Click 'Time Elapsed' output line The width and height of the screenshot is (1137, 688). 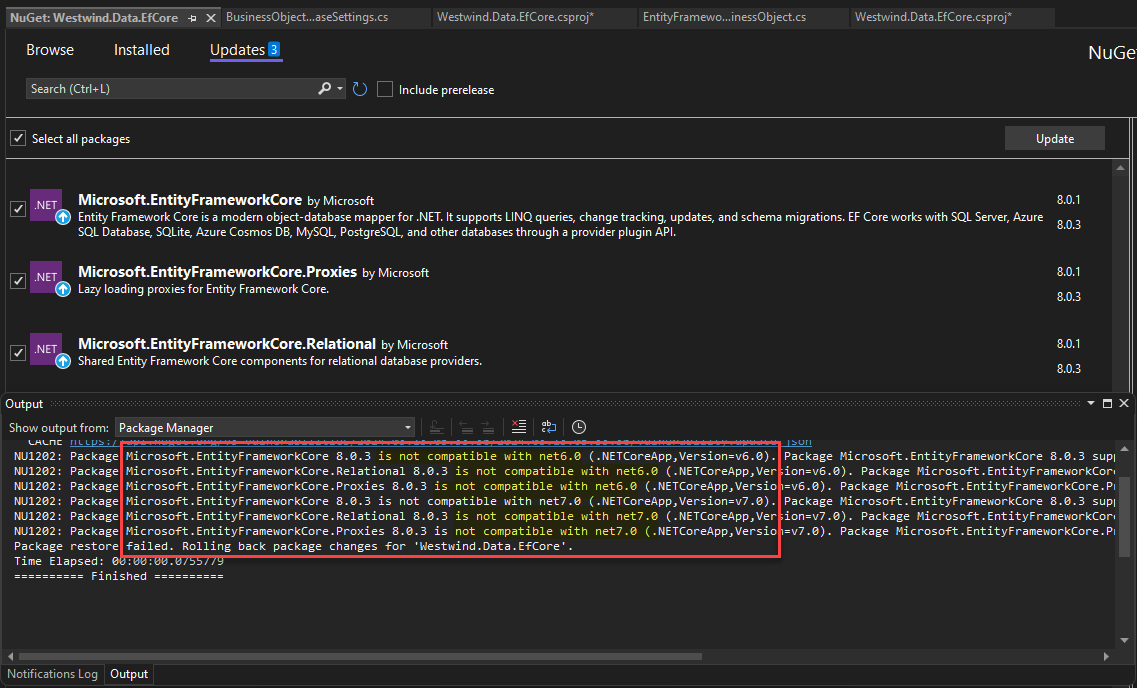click(x=119, y=561)
